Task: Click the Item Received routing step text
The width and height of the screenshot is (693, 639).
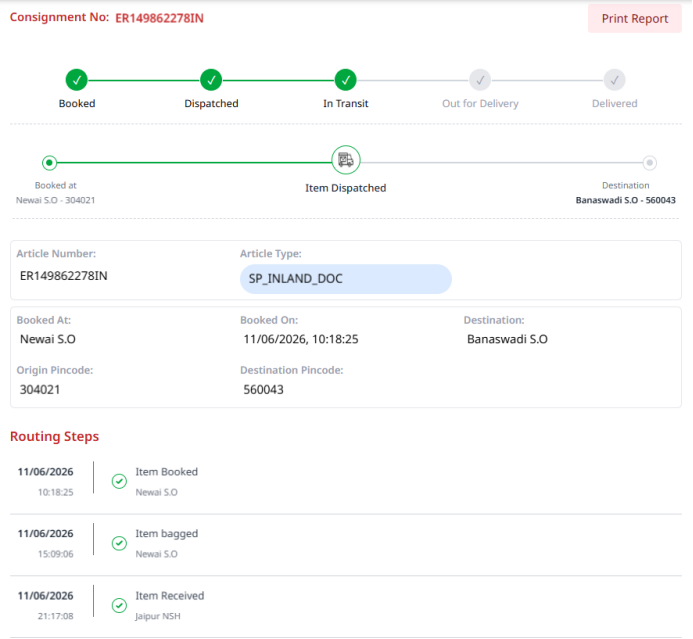Action: (x=170, y=596)
